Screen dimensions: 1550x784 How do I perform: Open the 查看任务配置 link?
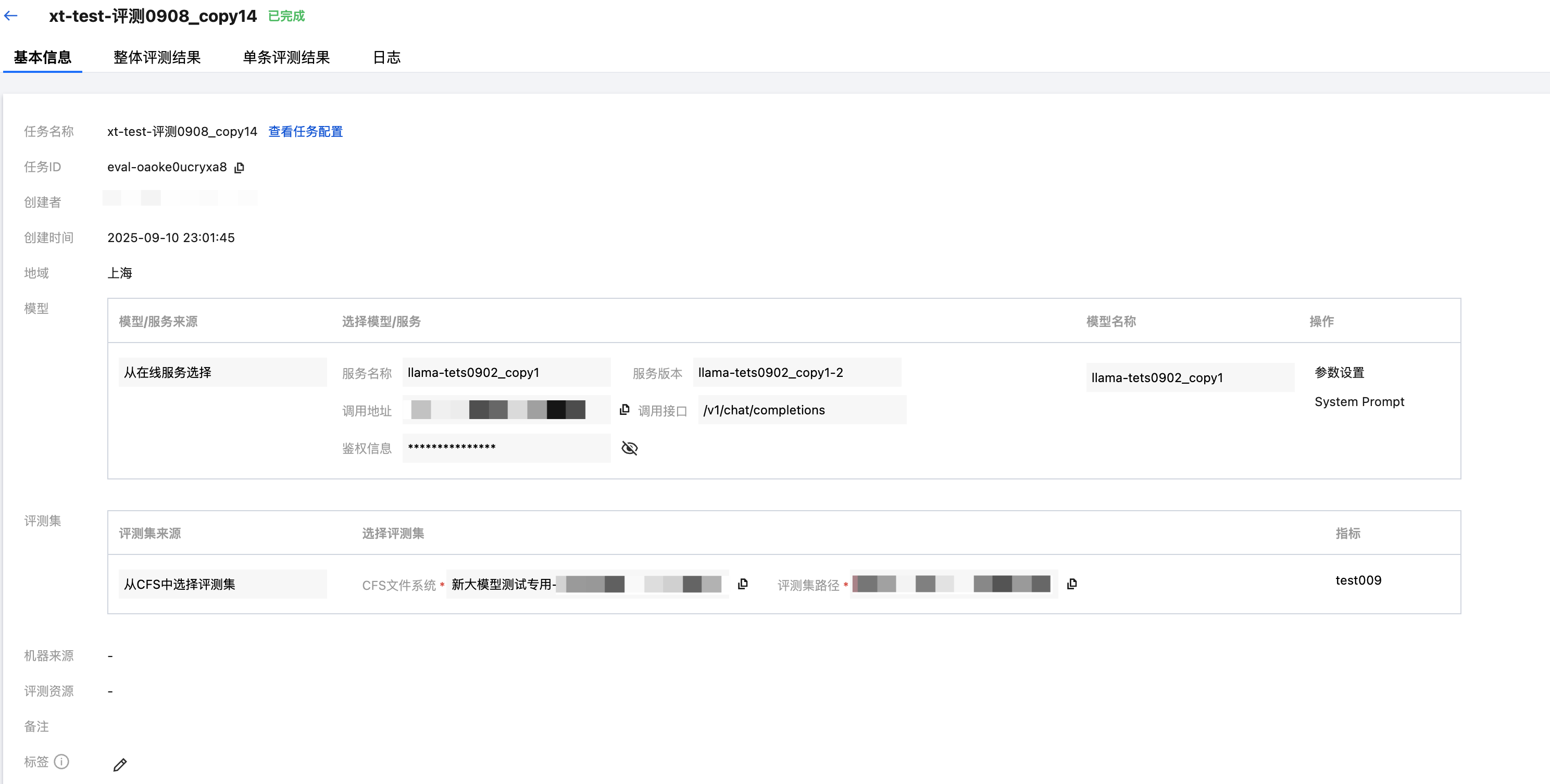pos(305,131)
